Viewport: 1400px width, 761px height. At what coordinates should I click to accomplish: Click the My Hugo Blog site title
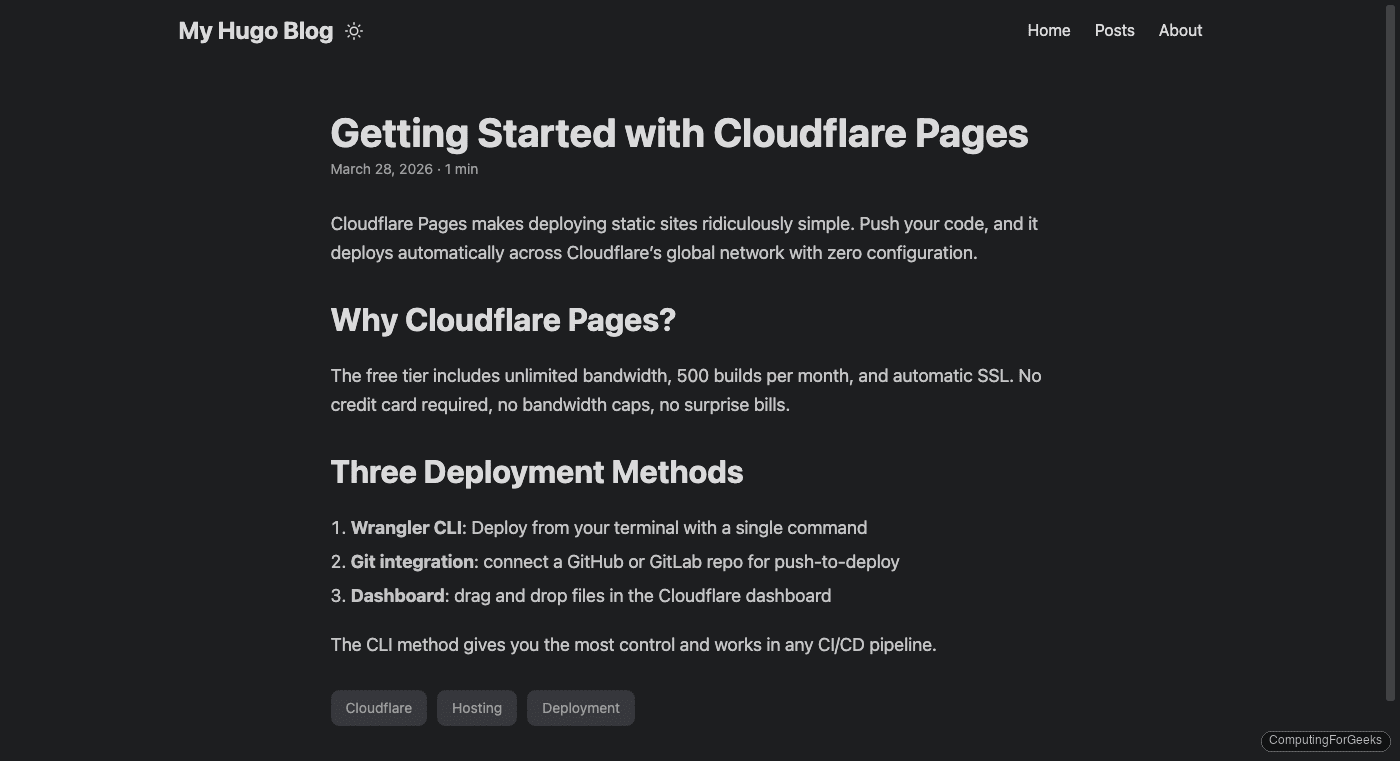(255, 30)
